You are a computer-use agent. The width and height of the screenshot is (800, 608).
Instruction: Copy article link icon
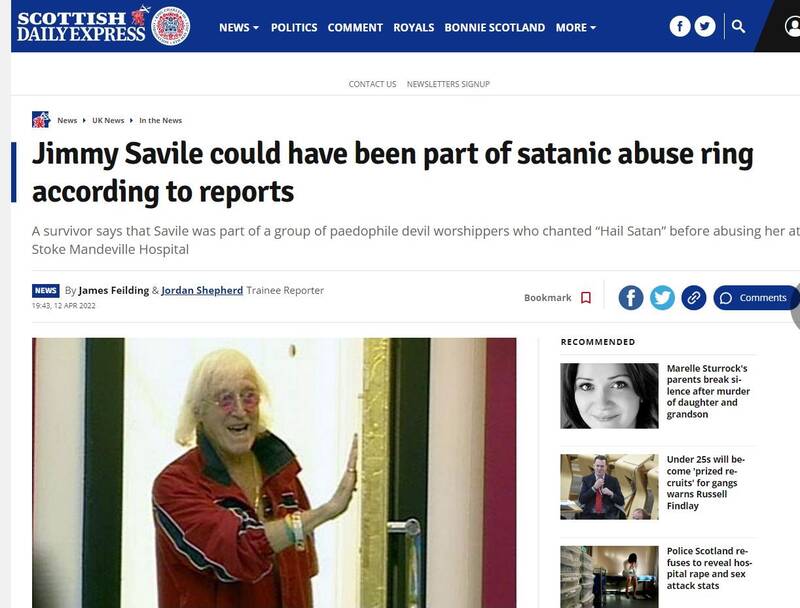click(694, 298)
